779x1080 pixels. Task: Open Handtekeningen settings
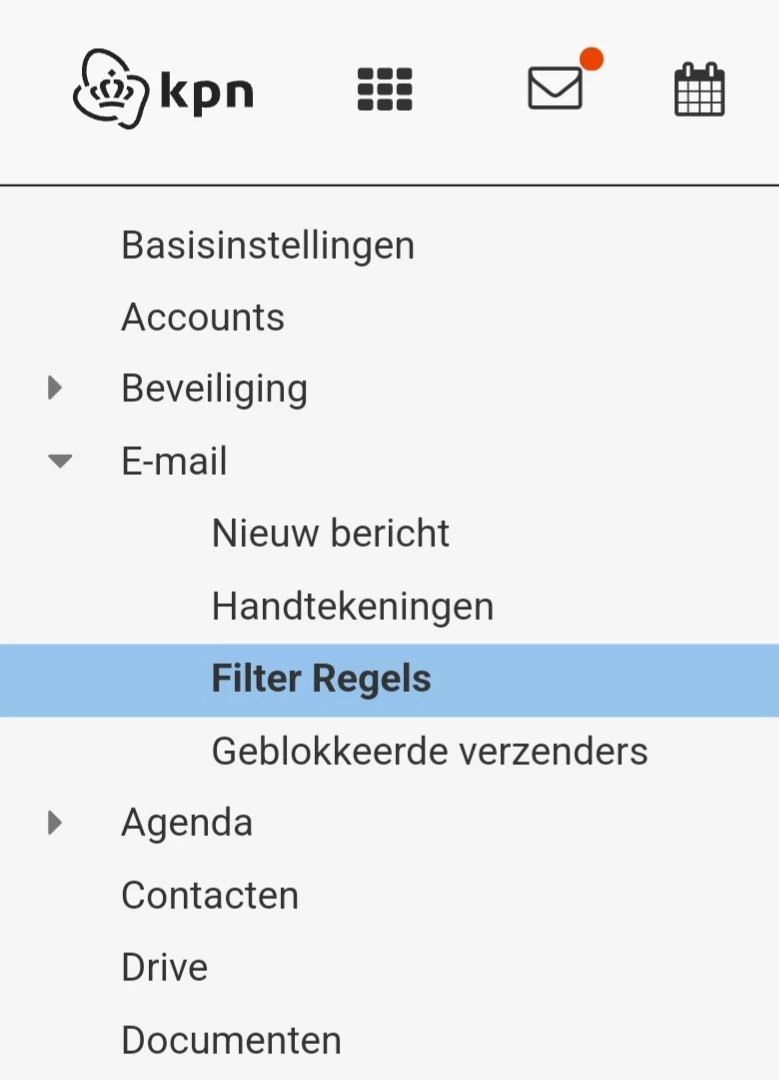(x=352, y=606)
